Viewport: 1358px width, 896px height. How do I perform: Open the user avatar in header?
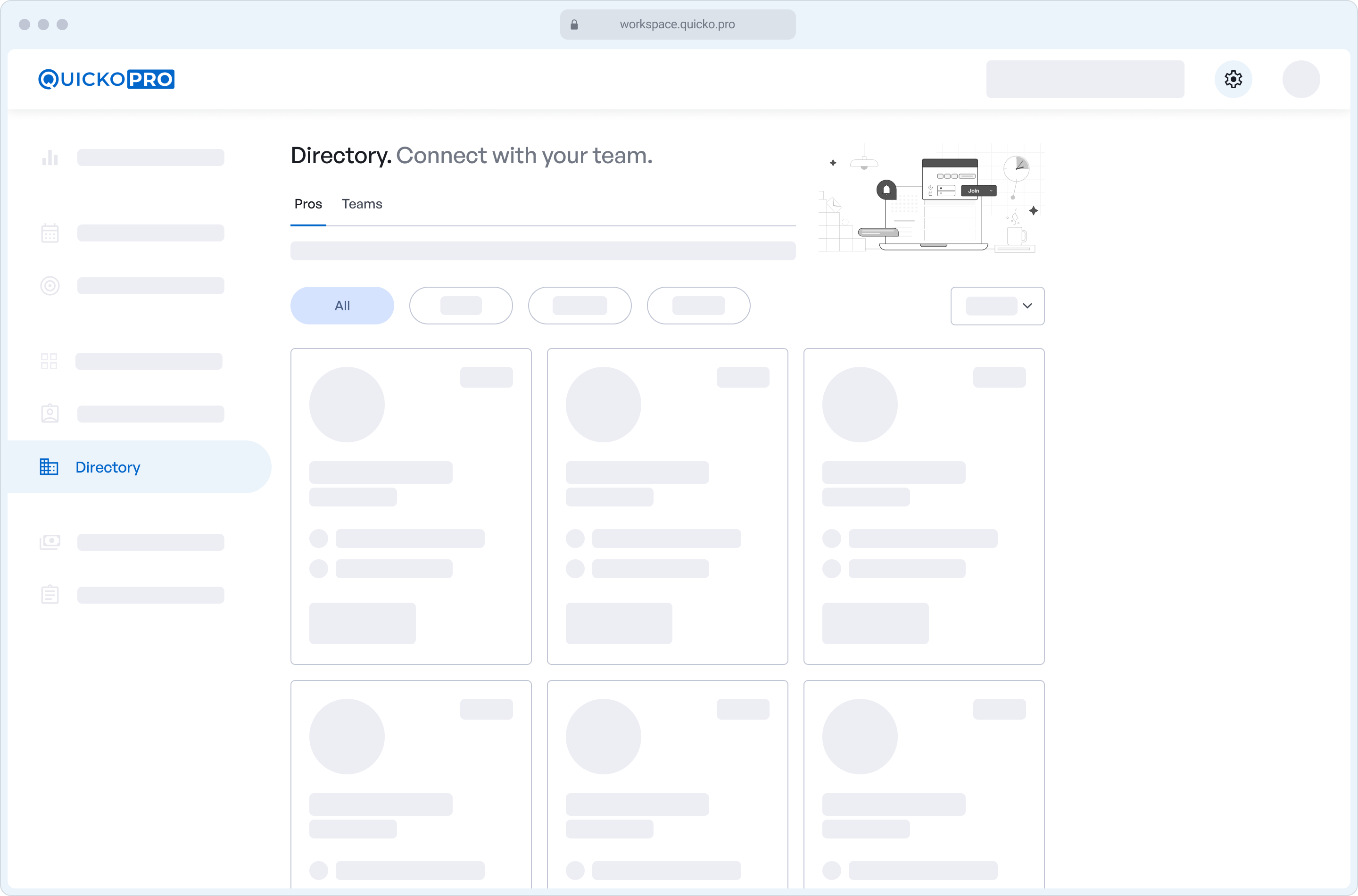1300,79
